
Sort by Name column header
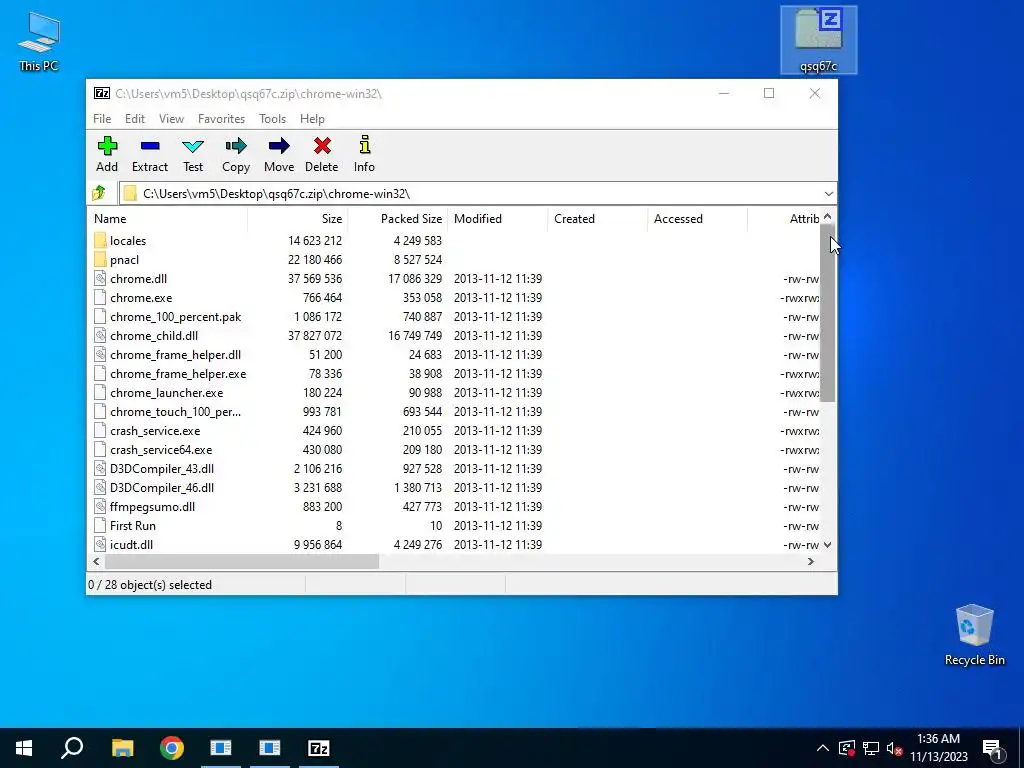pyautogui.click(x=167, y=219)
